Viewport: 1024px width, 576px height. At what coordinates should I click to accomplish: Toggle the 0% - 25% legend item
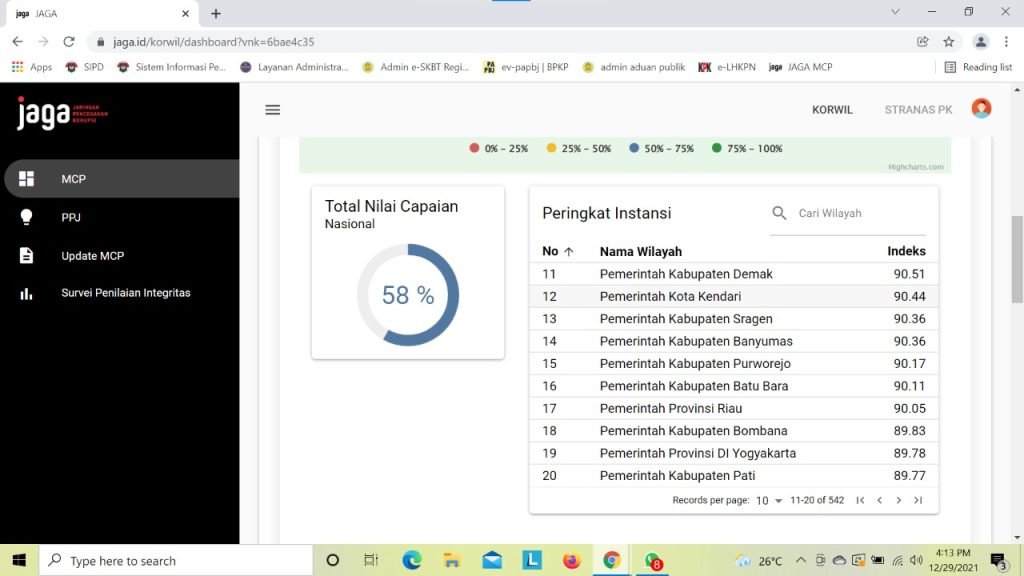[497, 146]
